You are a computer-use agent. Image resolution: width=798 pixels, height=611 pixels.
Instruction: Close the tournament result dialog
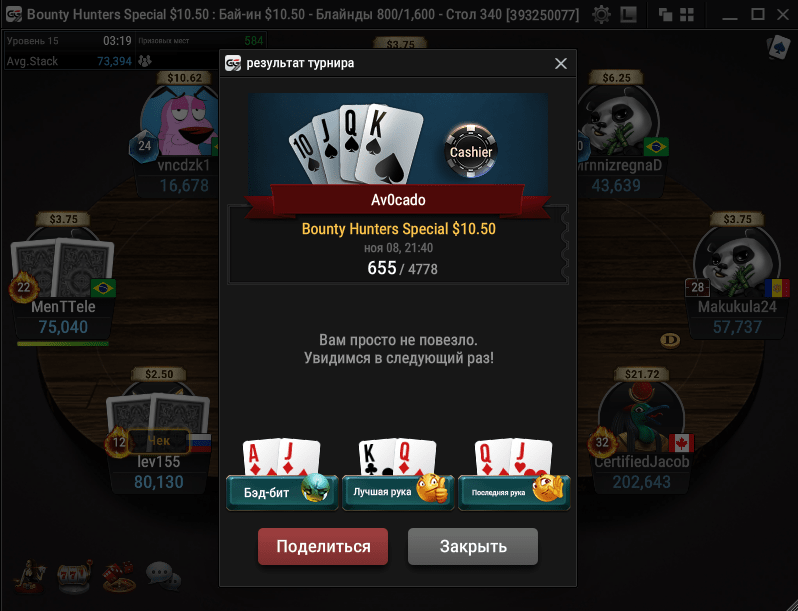click(x=561, y=63)
